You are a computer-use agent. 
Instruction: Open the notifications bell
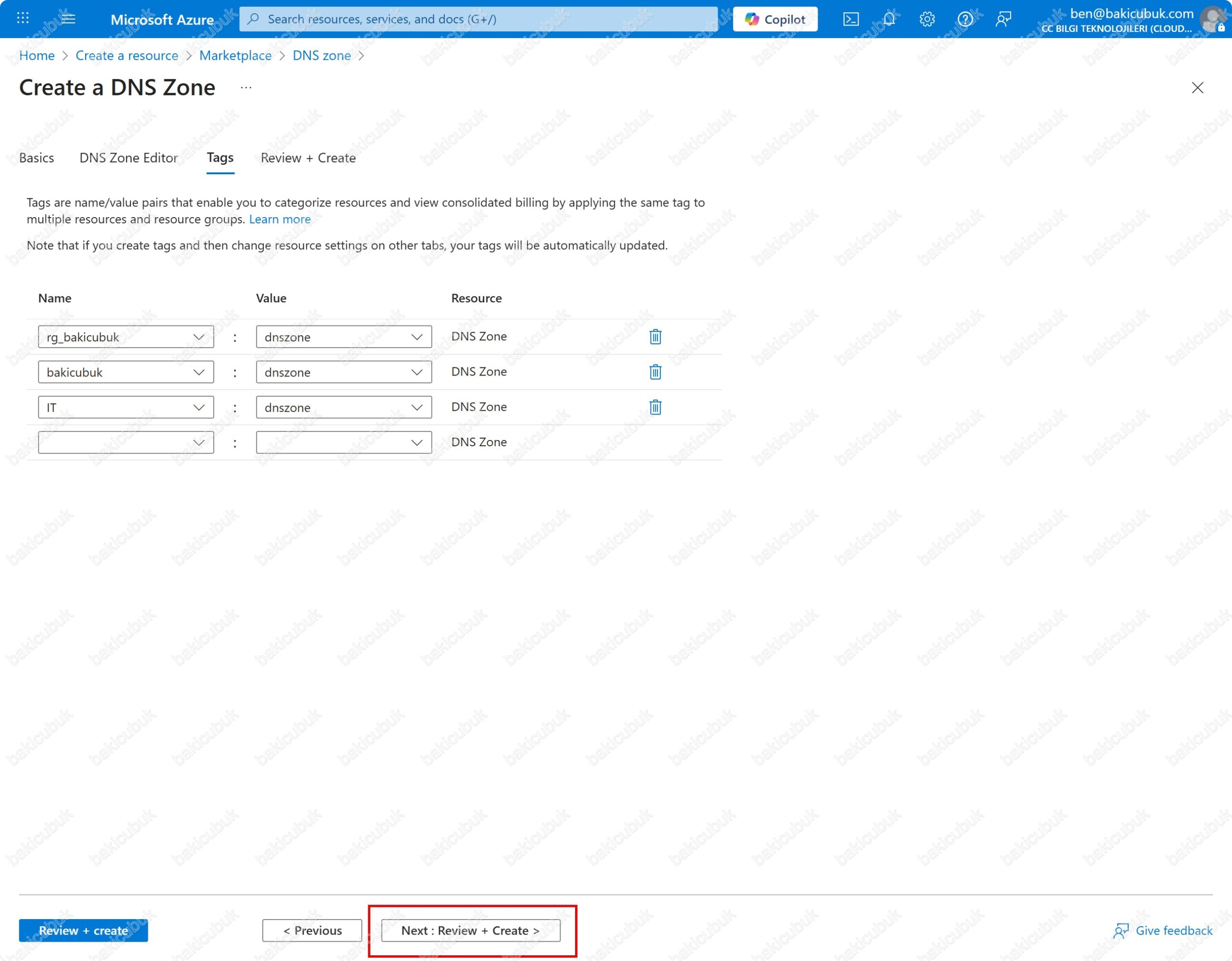click(888, 19)
